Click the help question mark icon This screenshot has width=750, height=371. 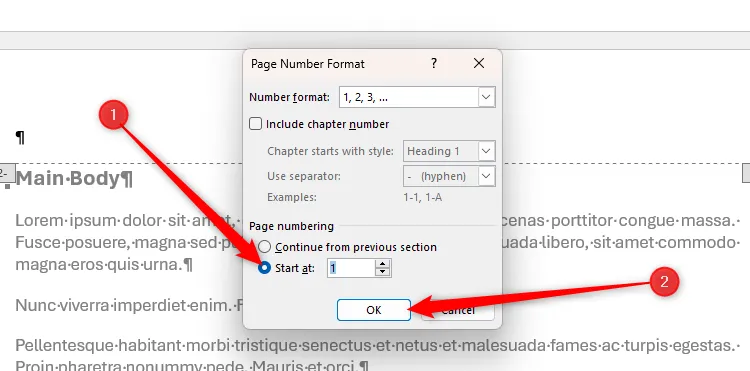pyautogui.click(x=433, y=63)
